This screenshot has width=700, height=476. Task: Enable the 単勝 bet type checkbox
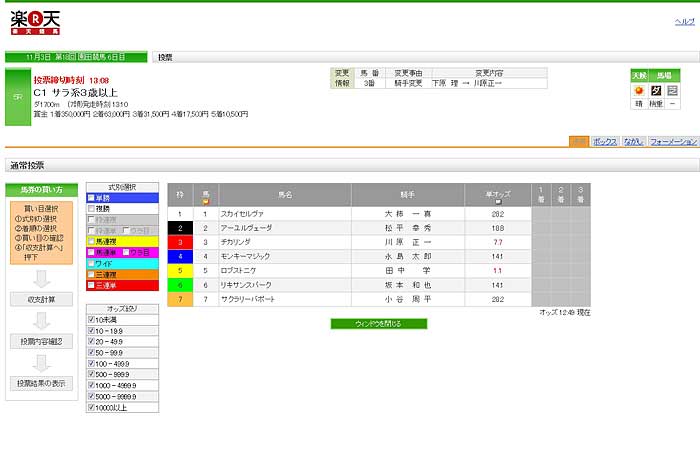(x=91, y=197)
